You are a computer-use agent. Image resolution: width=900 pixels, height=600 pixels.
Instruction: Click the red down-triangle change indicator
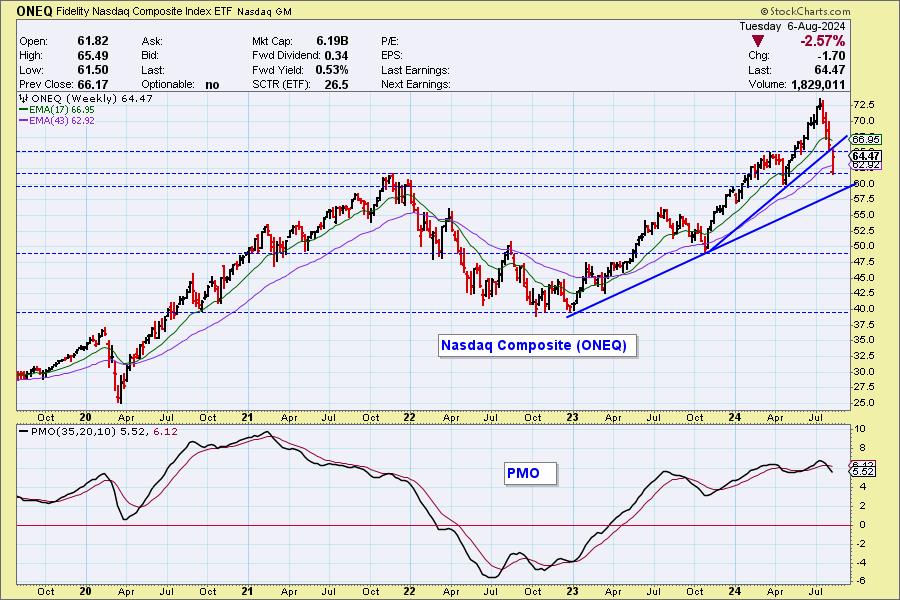(x=758, y=41)
